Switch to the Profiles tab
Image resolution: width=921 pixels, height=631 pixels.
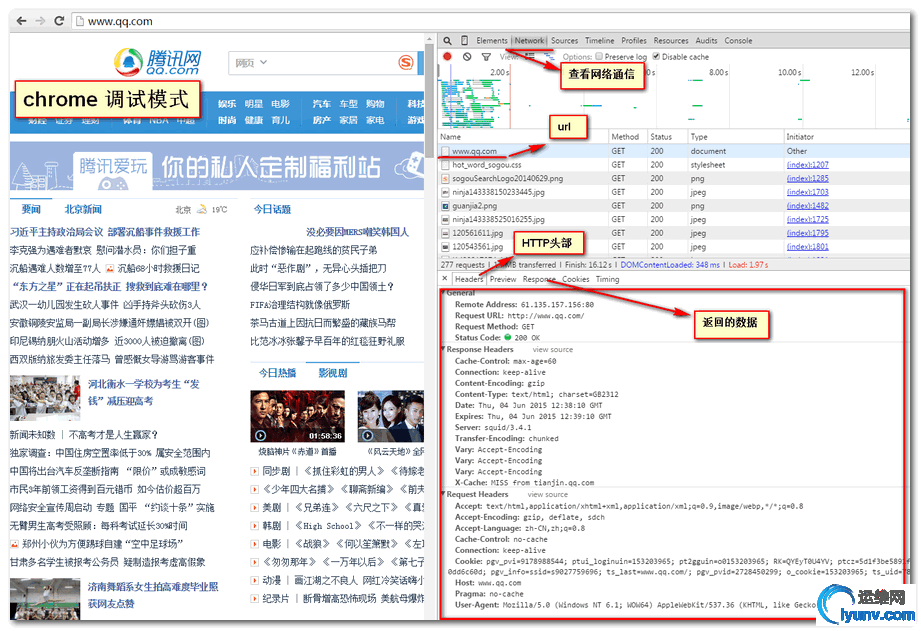click(634, 41)
